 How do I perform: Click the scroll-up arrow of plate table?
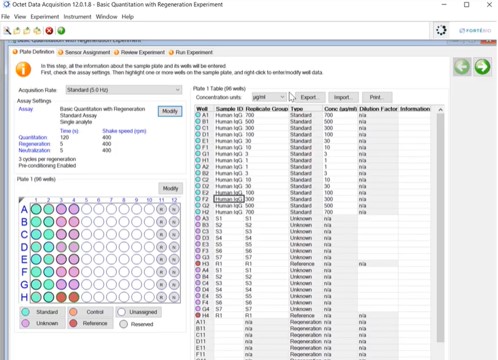click(440, 109)
